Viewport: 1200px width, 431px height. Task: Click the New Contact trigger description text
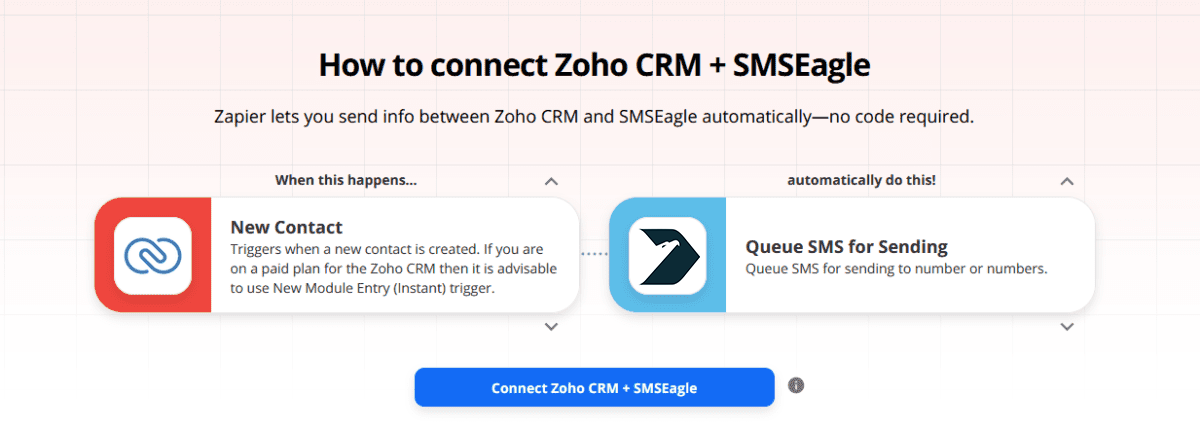(394, 269)
